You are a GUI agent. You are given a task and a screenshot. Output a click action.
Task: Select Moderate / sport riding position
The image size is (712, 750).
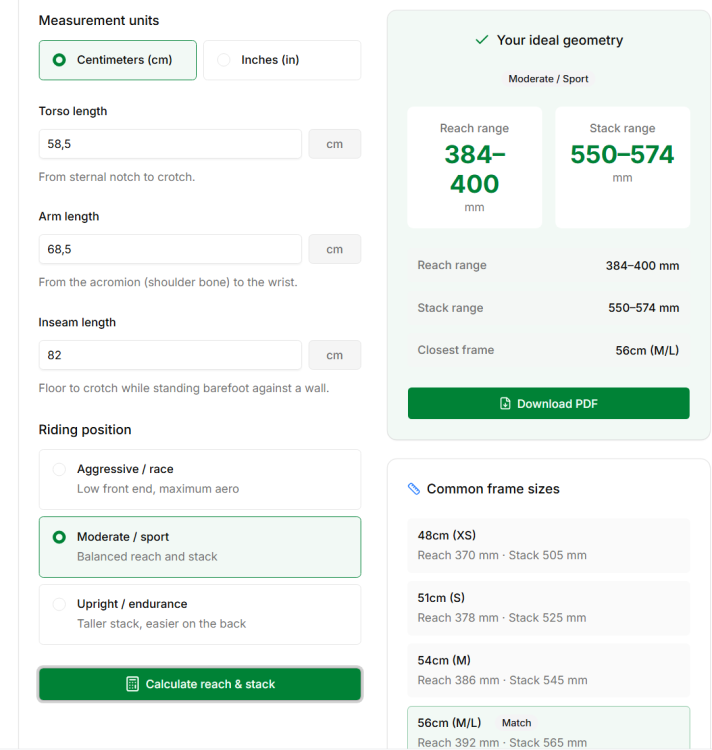200,547
